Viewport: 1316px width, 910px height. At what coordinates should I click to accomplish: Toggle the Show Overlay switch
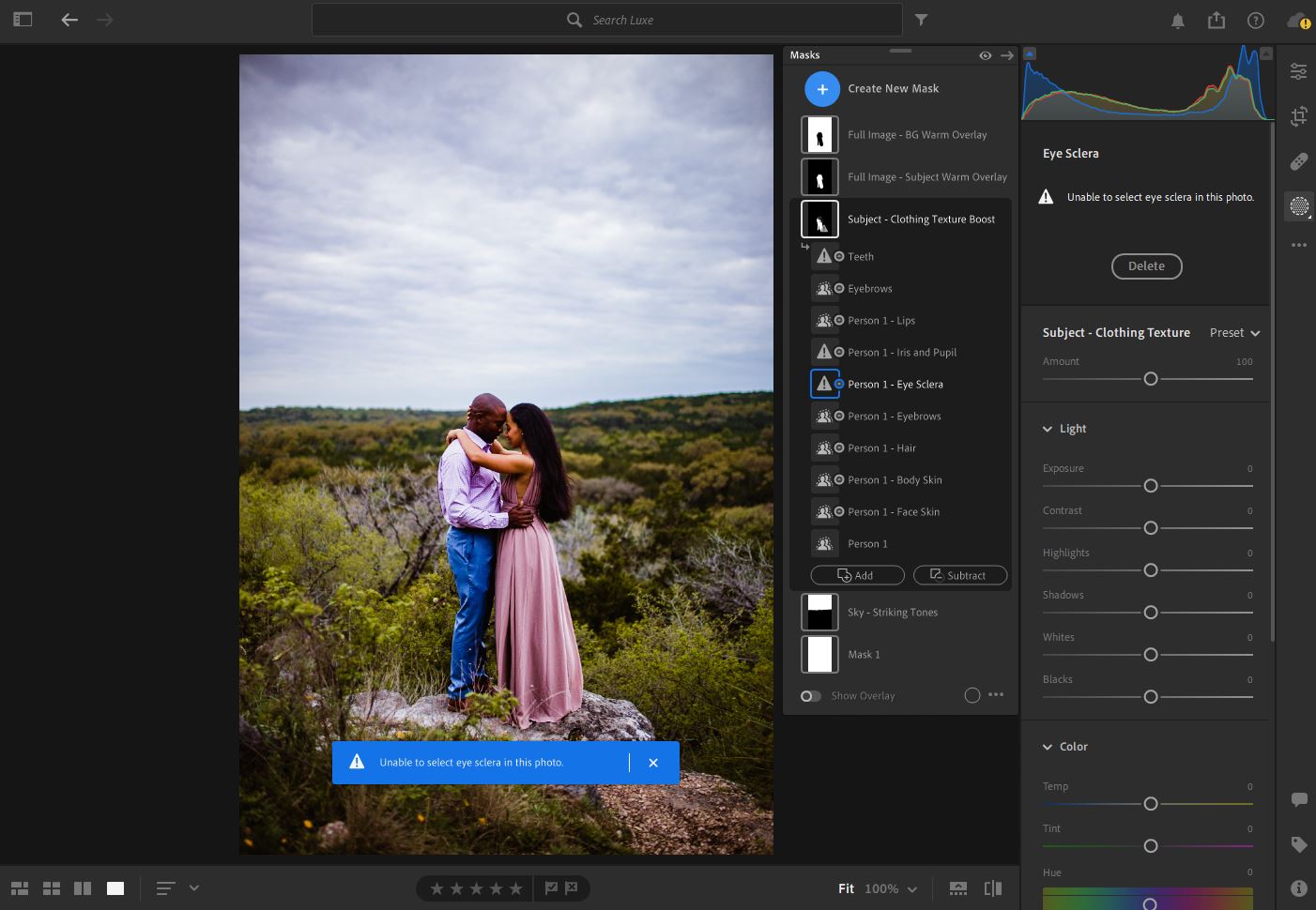tap(811, 696)
